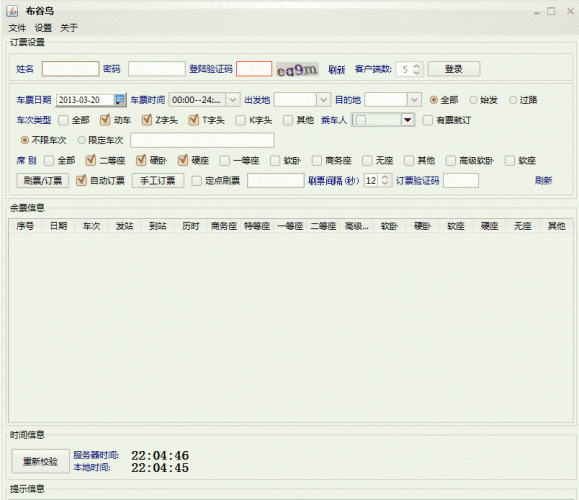Click the 重新校验 button
579x500 pixels.
pyautogui.click(x=41, y=461)
